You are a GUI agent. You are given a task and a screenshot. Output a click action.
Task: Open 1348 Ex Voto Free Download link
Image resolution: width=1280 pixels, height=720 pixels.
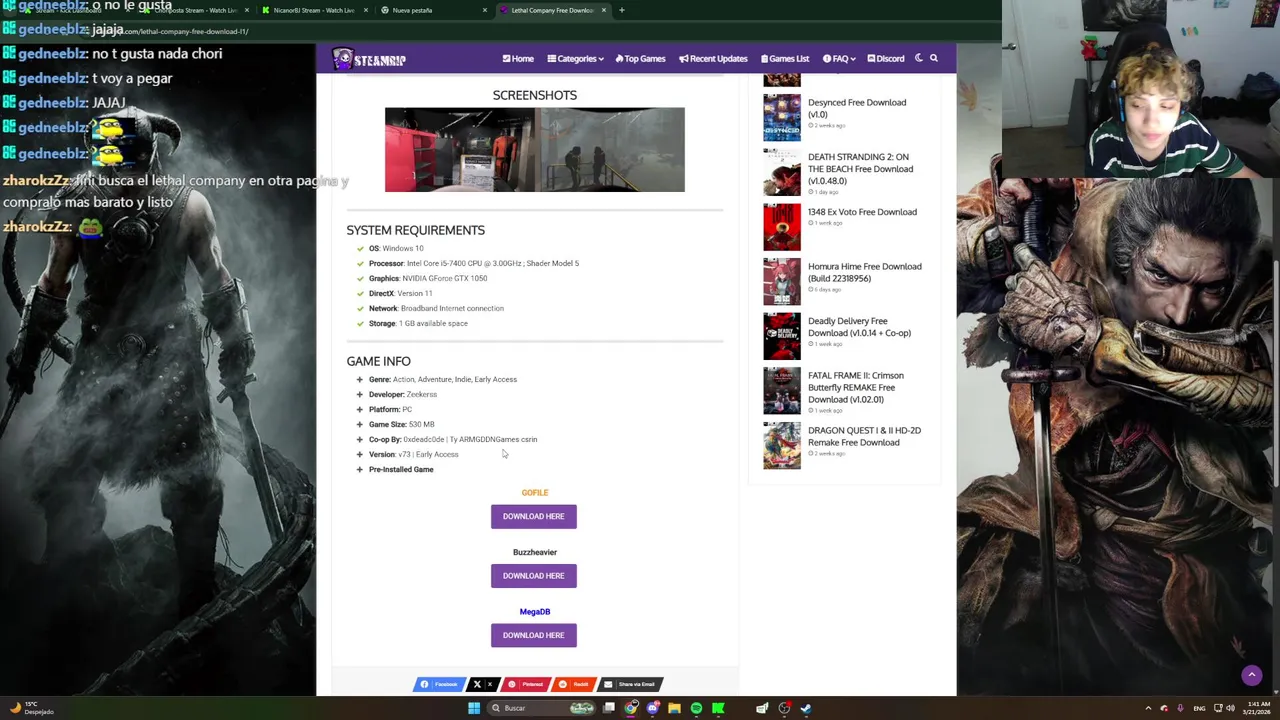pos(862,212)
